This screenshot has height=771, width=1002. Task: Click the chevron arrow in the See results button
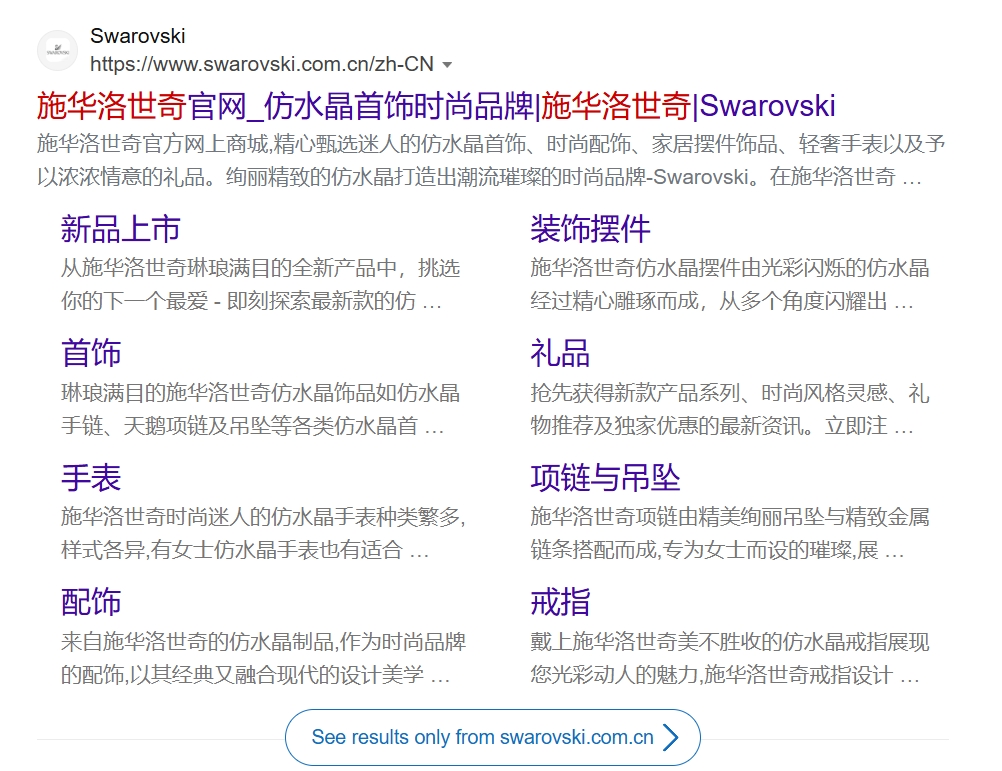pos(670,737)
